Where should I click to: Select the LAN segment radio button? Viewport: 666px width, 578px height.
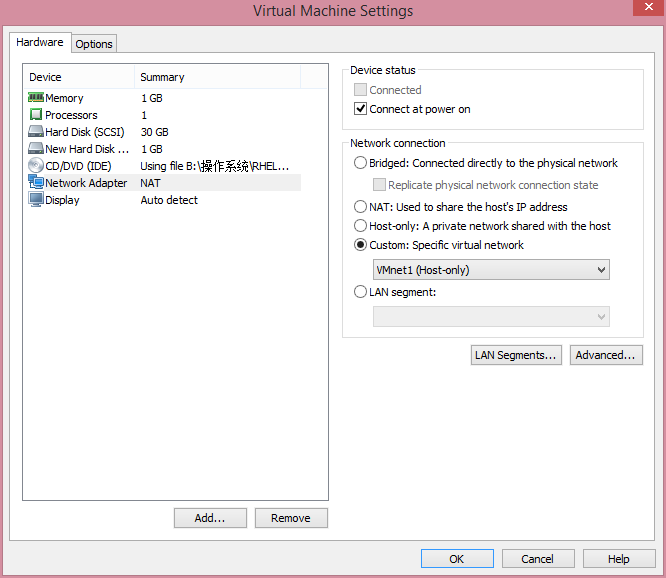tap(360, 292)
